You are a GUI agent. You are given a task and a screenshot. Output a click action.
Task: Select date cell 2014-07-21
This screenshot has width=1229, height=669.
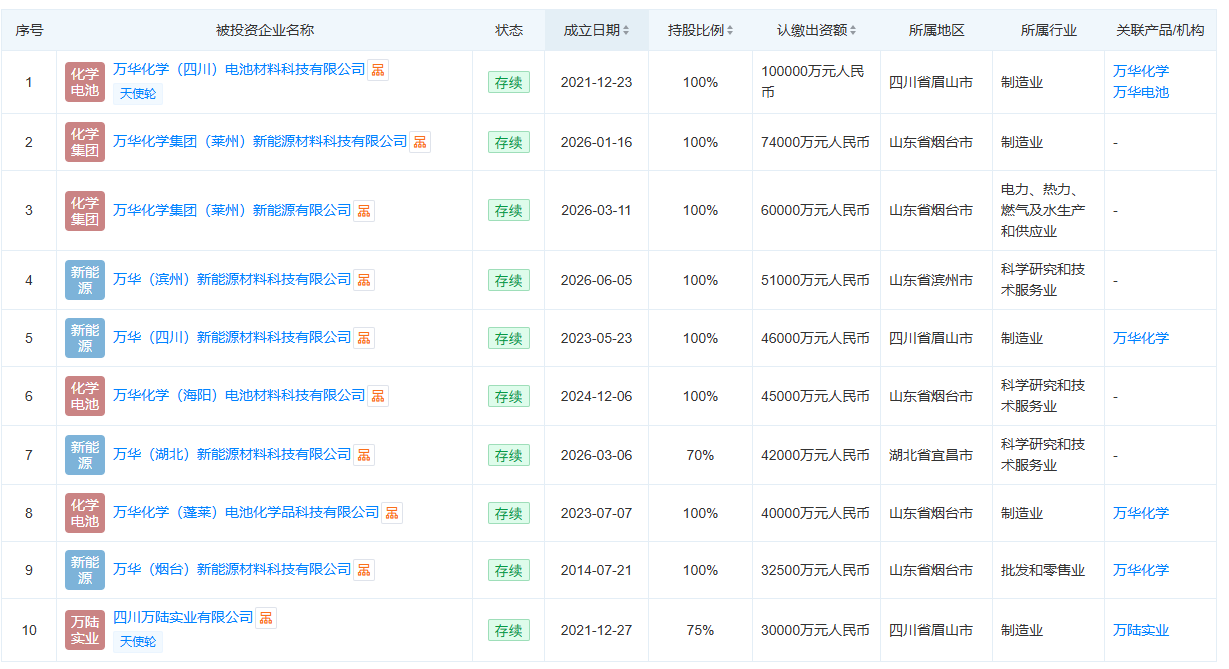click(x=597, y=570)
